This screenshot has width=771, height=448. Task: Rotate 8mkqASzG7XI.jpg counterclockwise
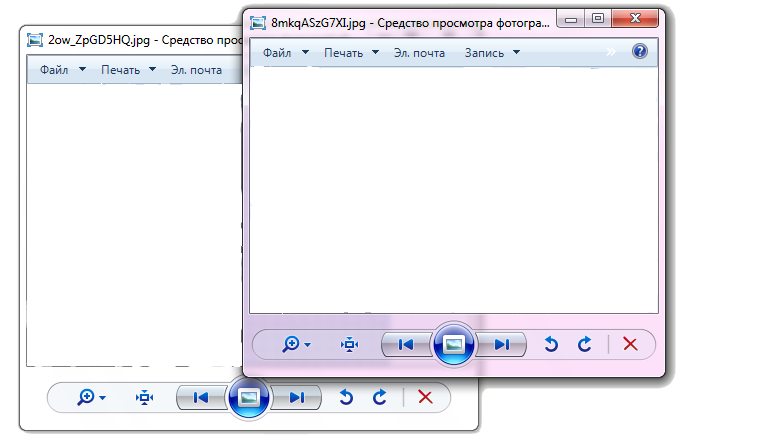[x=550, y=344]
